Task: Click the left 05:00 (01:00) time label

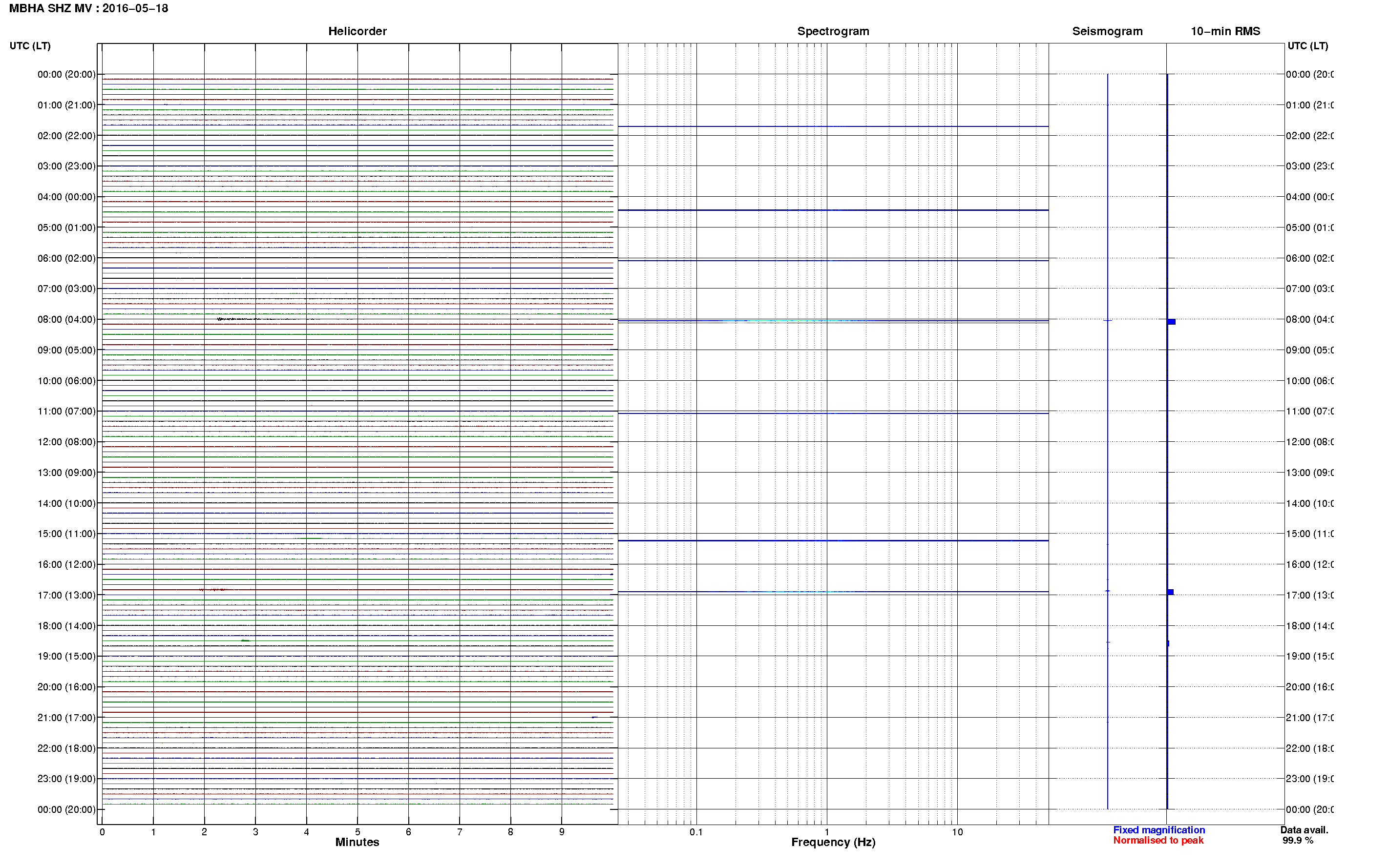Action: tap(66, 228)
